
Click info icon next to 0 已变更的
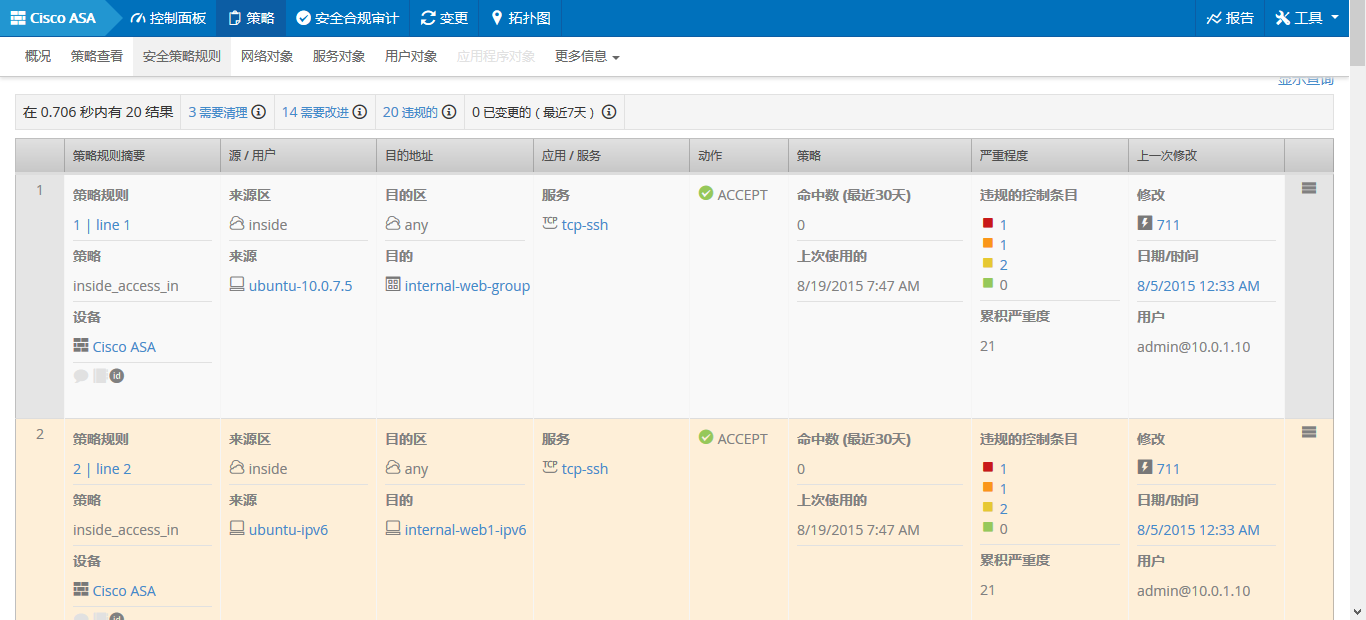[608, 112]
